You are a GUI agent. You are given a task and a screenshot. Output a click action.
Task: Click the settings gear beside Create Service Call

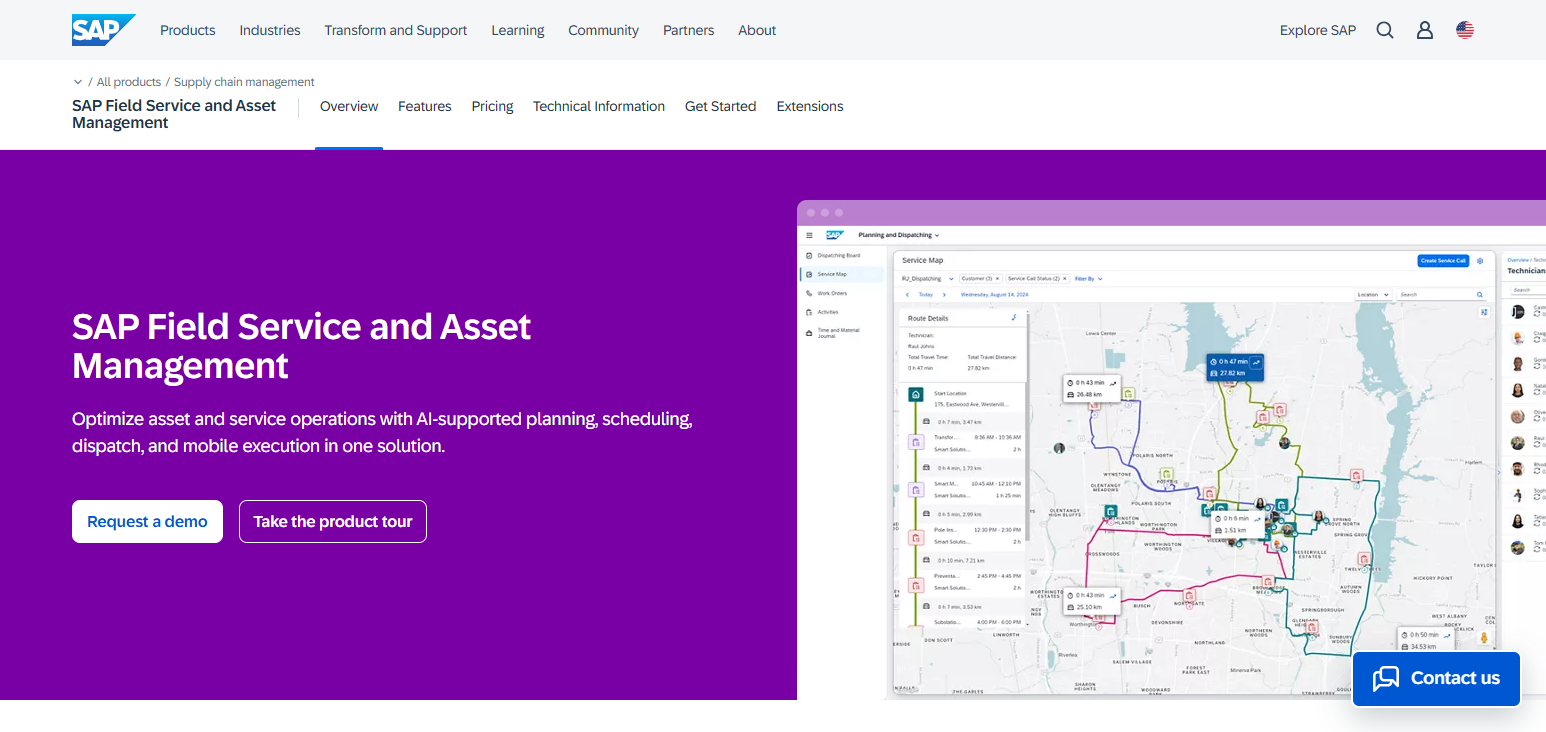(x=1480, y=261)
